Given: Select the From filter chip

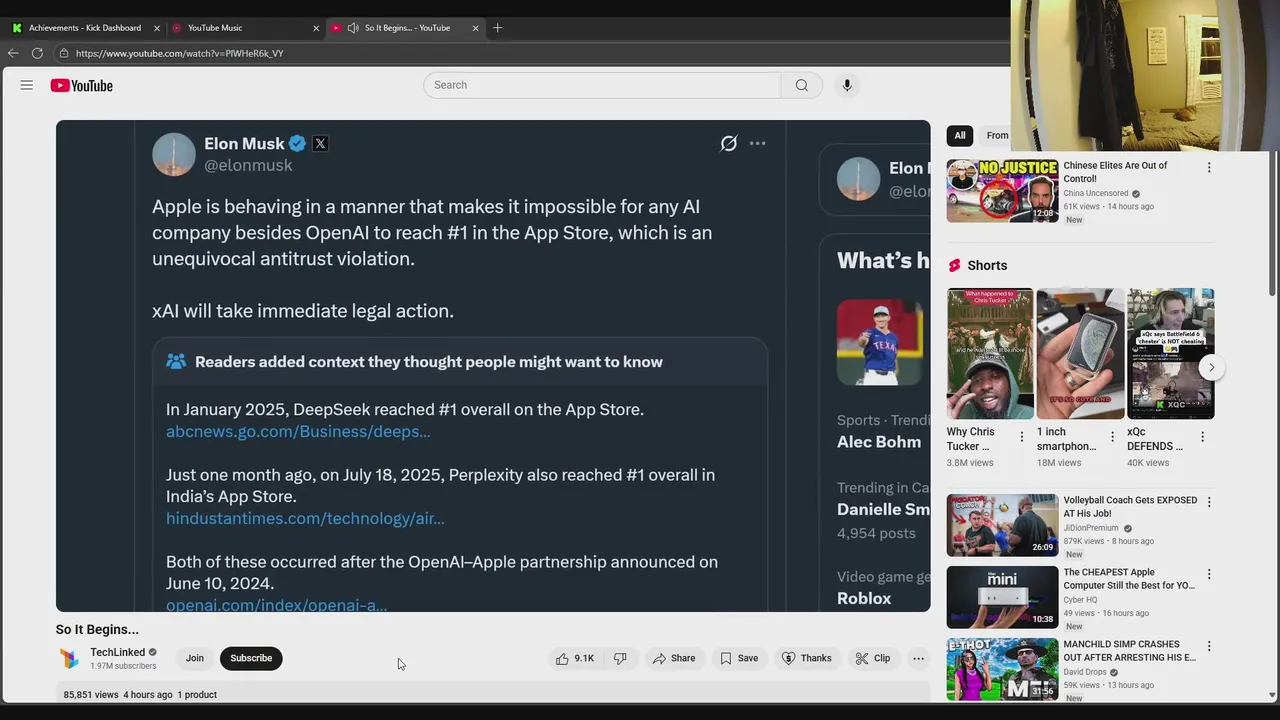Looking at the screenshot, I should [x=996, y=135].
